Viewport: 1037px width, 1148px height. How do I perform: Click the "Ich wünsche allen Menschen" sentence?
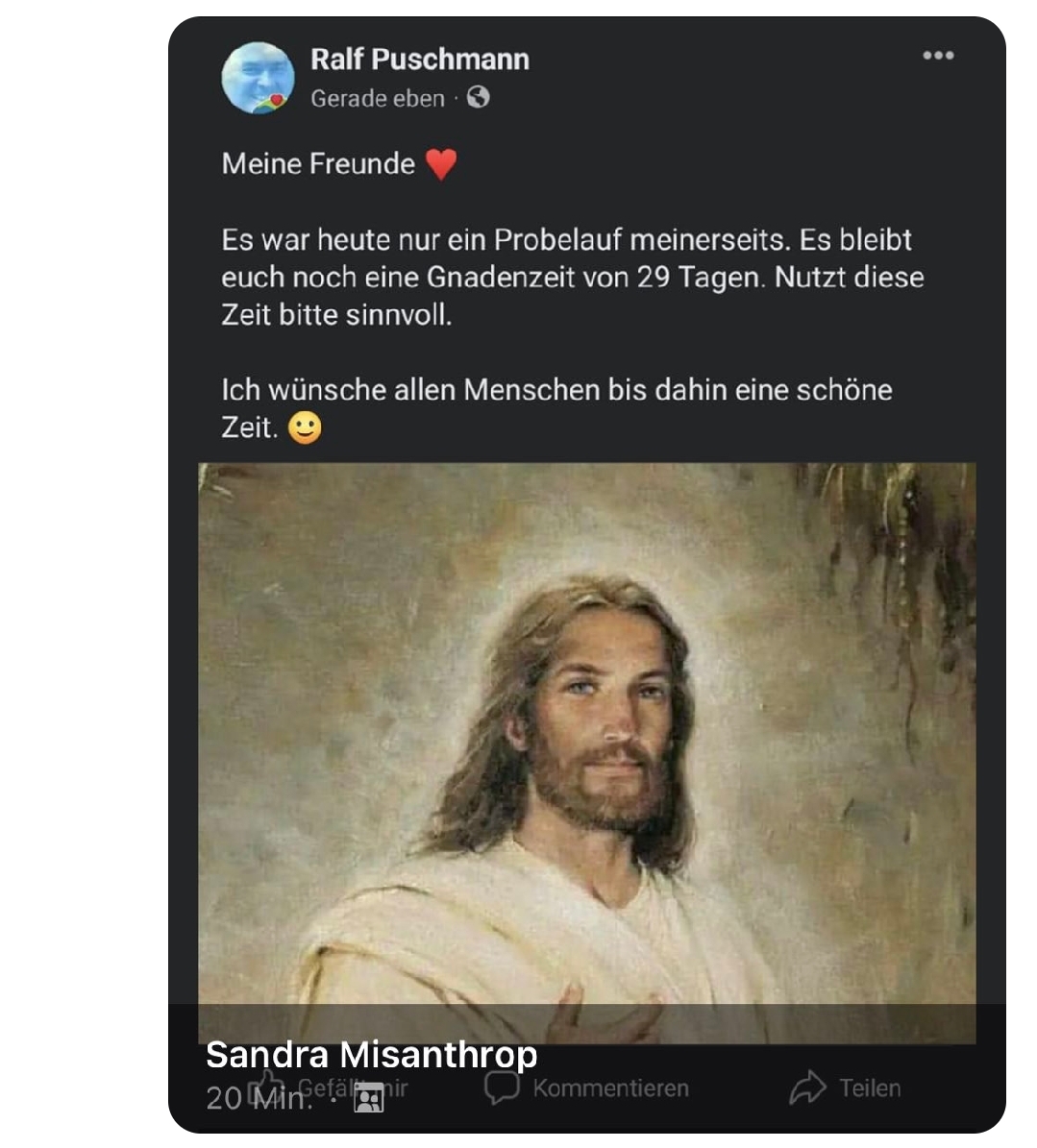[x=556, y=390]
